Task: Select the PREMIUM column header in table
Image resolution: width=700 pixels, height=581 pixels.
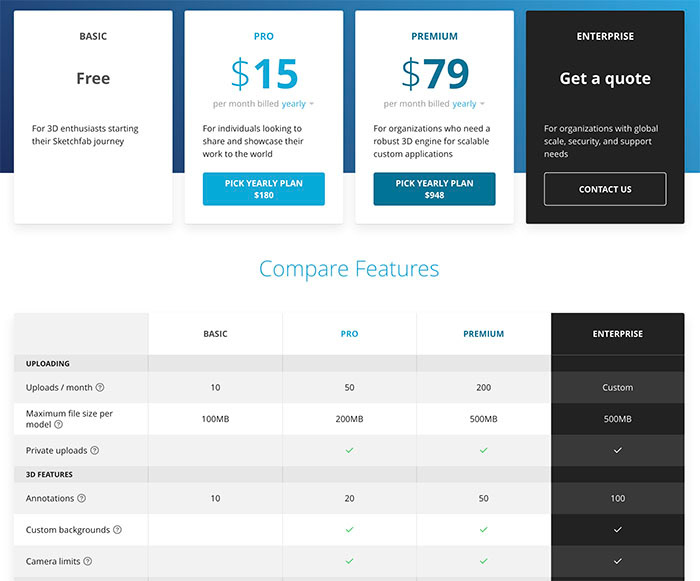Action: click(x=483, y=334)
